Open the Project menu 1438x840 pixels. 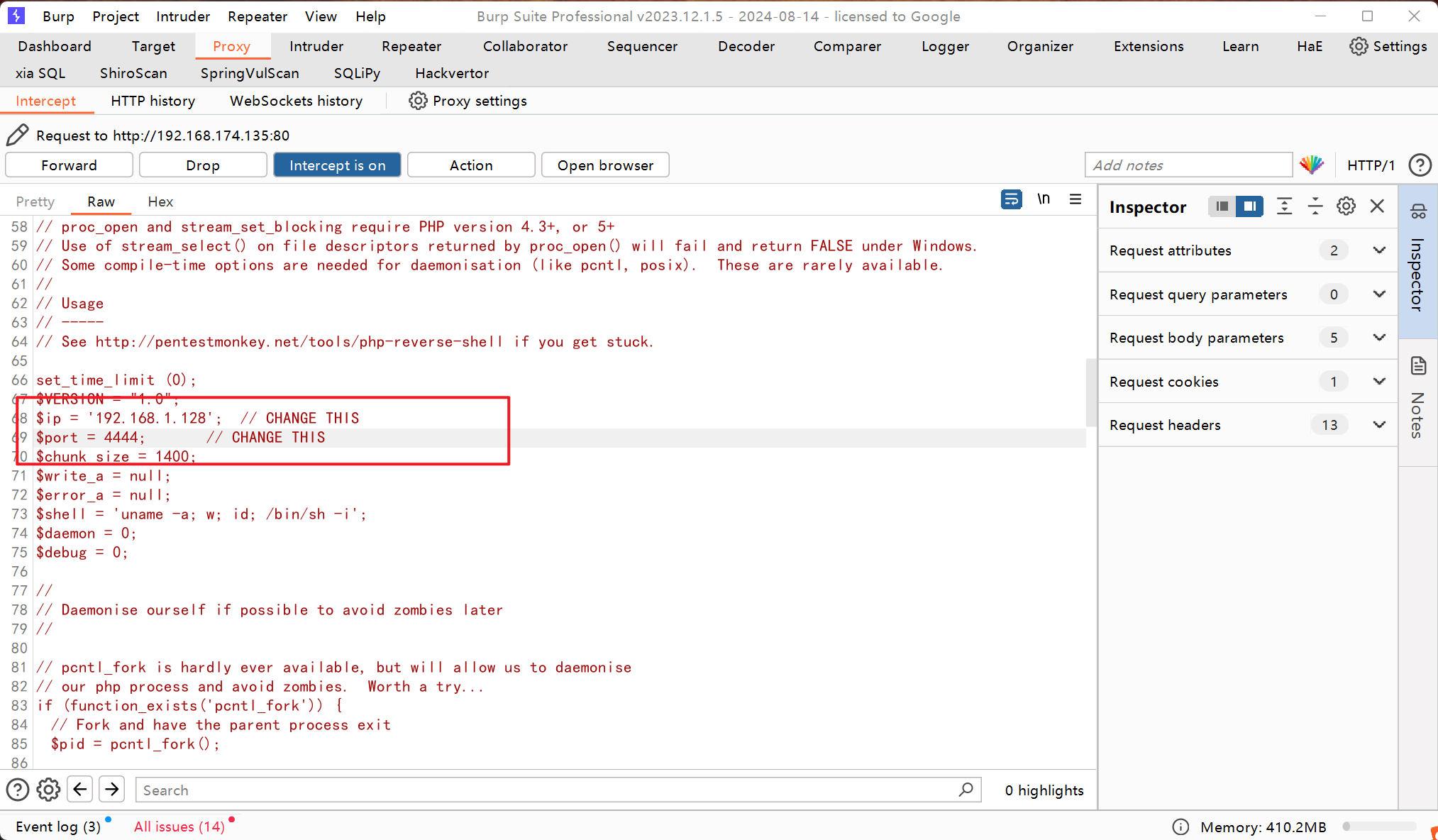click(x=116, y=16)
